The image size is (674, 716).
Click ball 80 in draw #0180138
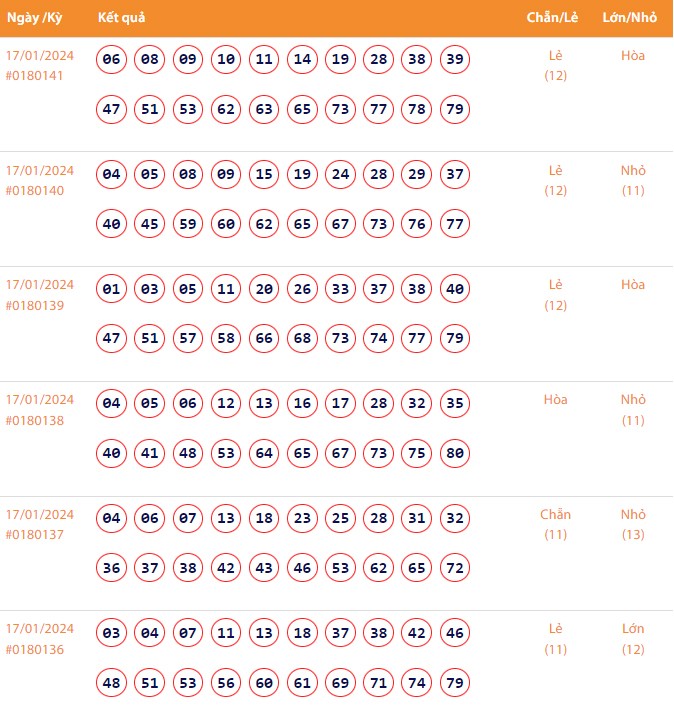(x=455, y=454)
